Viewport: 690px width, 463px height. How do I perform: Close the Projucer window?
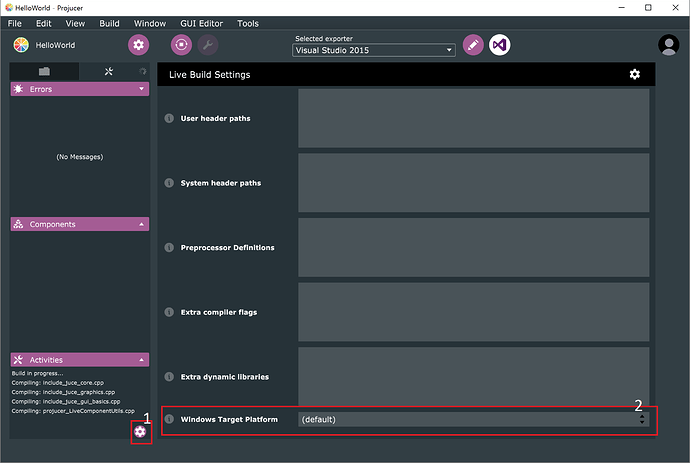675,7
